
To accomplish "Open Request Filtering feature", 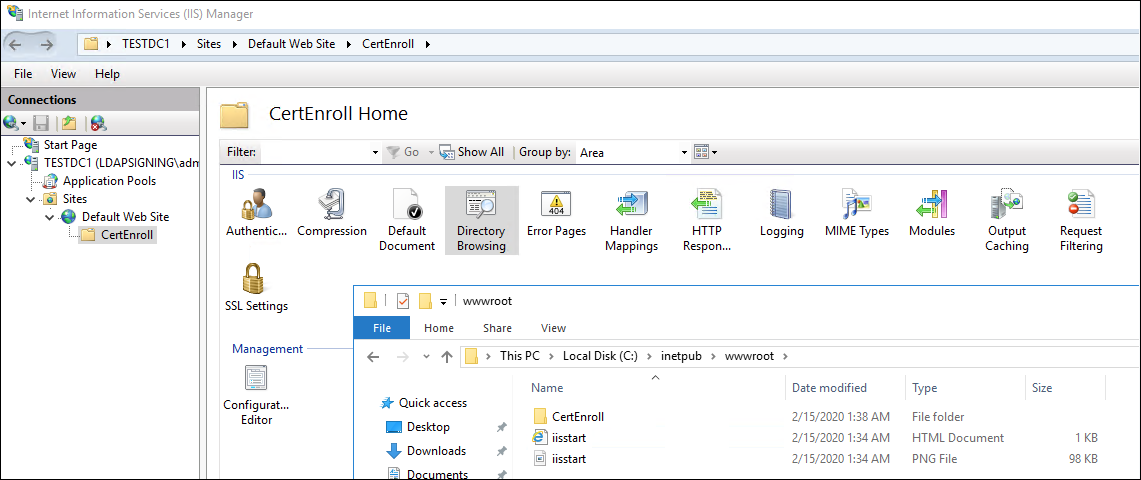I will point(1081,220).
